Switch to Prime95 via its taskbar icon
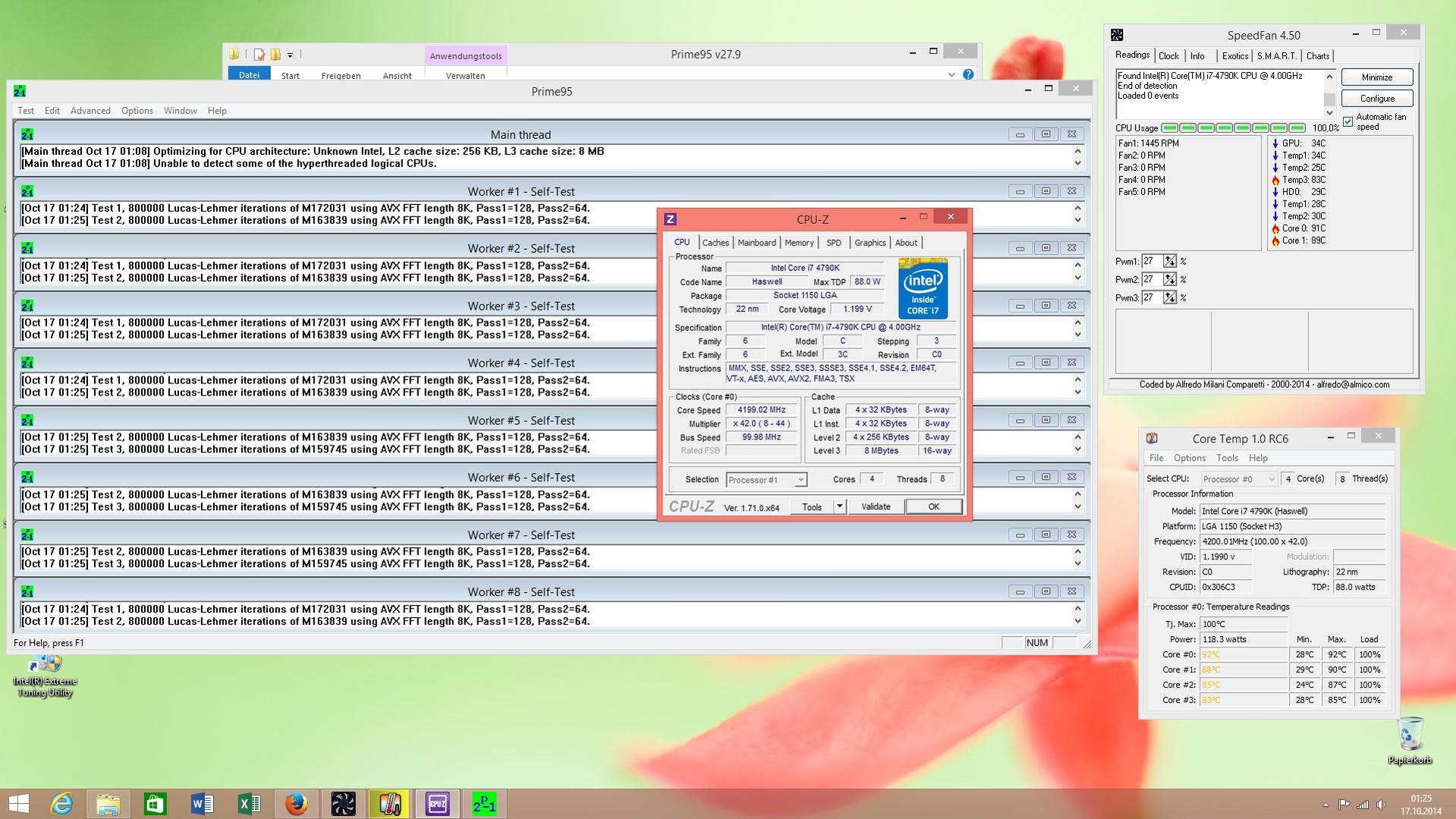This screenshot has height=819, width=1456. pyautogui.click(x=484, y=804)
